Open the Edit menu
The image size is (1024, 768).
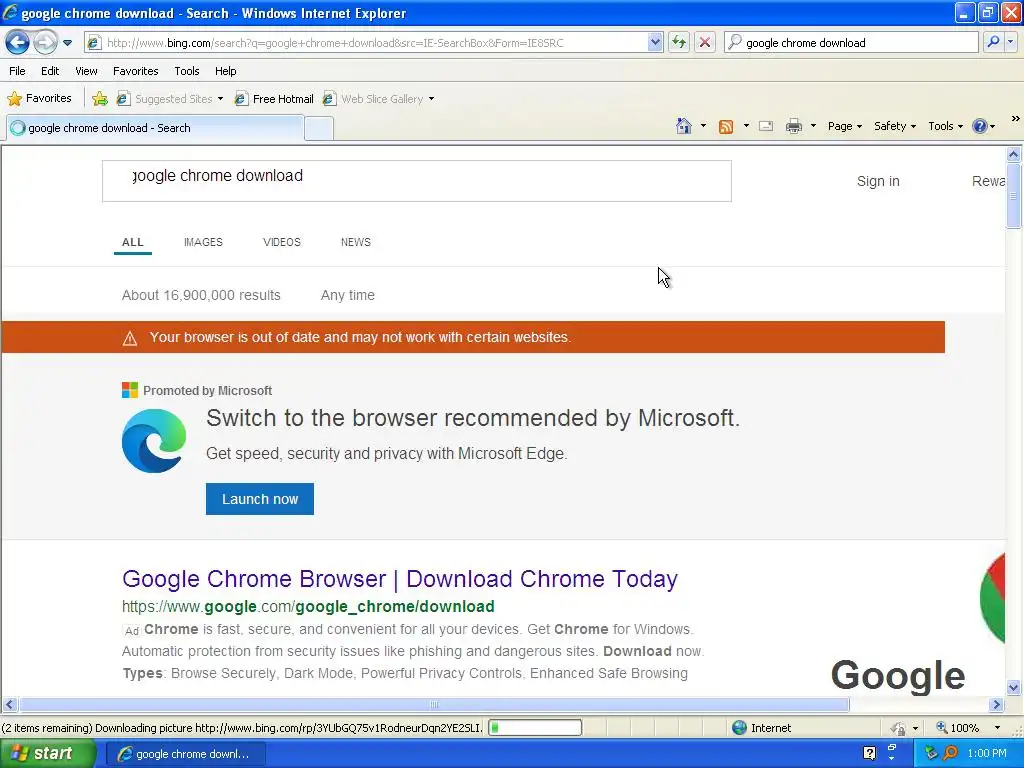[50, 71]
